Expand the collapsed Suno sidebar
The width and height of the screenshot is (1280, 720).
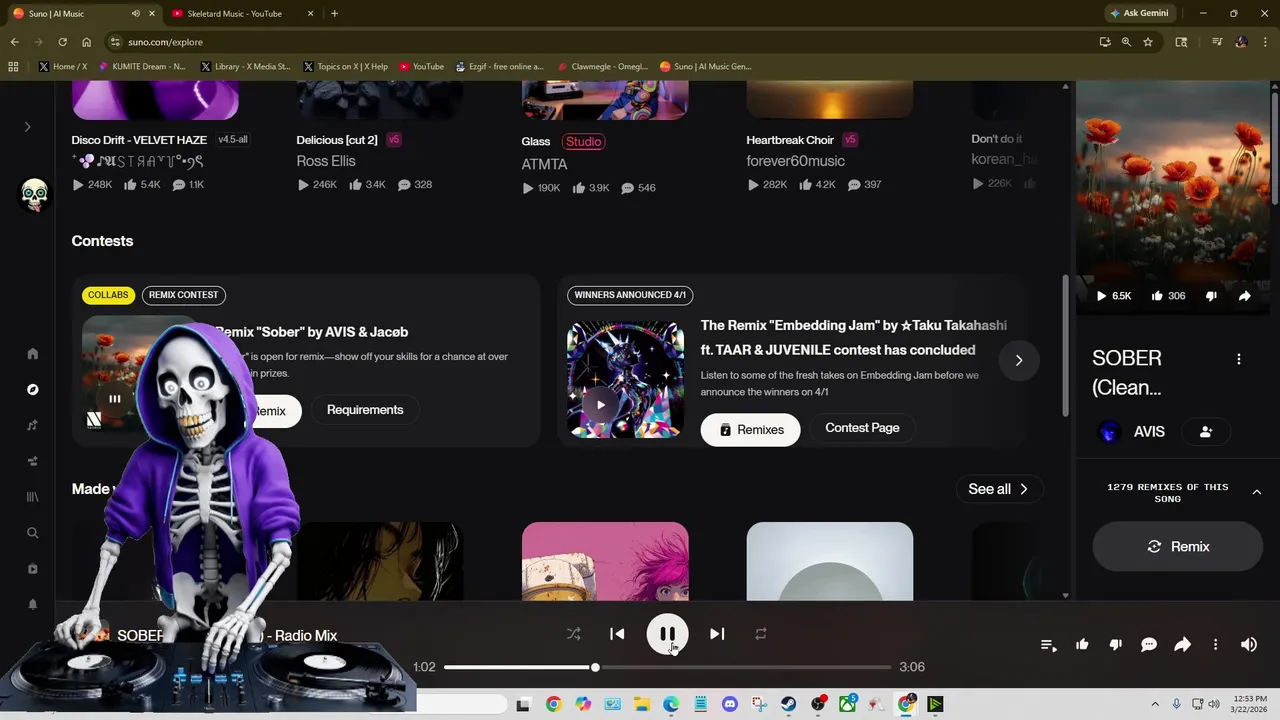pyautogui.click(x=27, y=127)
